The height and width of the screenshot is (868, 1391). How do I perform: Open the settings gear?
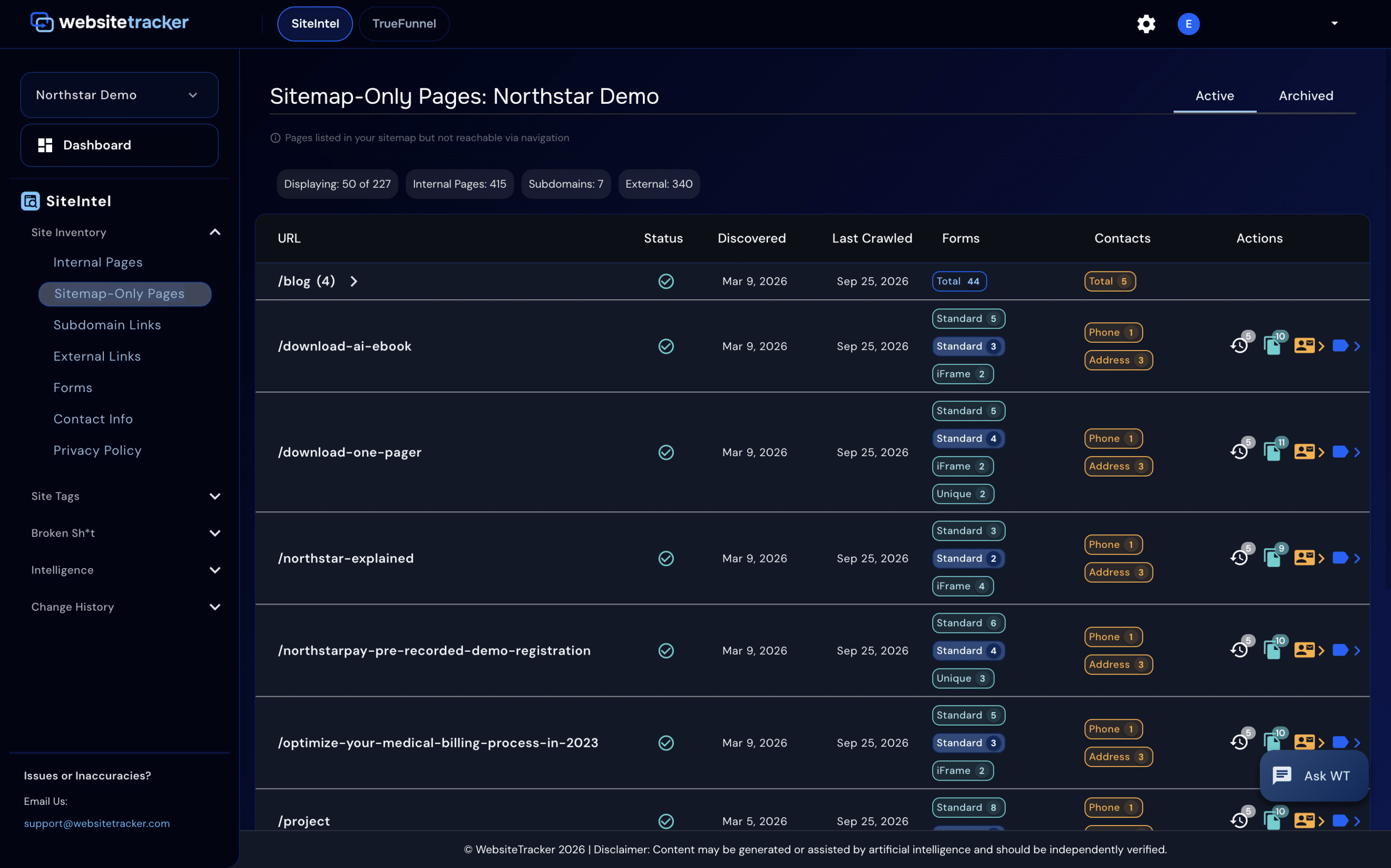[1146, 24]
